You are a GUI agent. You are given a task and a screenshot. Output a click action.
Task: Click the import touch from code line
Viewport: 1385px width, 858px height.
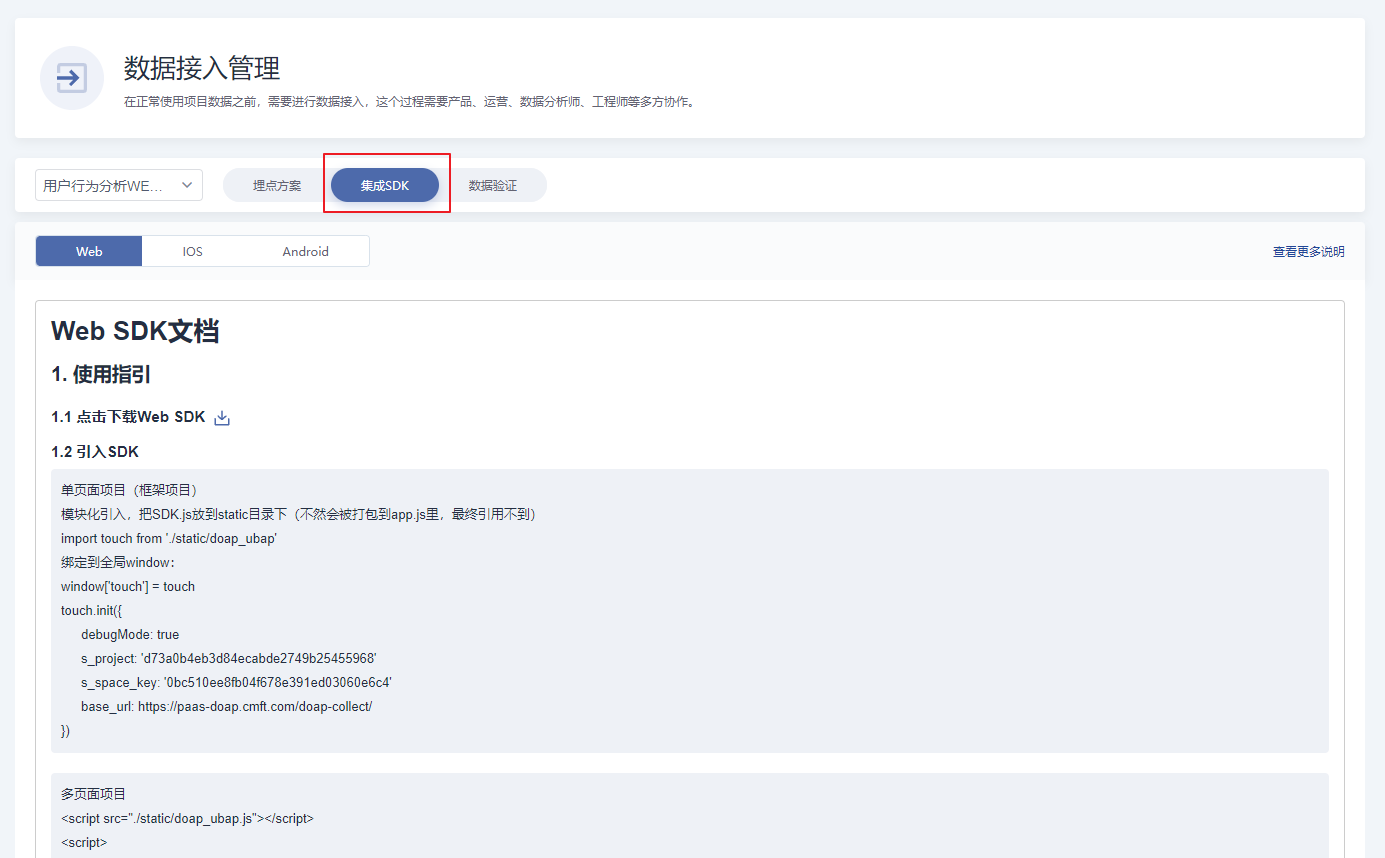pos(169,538)
